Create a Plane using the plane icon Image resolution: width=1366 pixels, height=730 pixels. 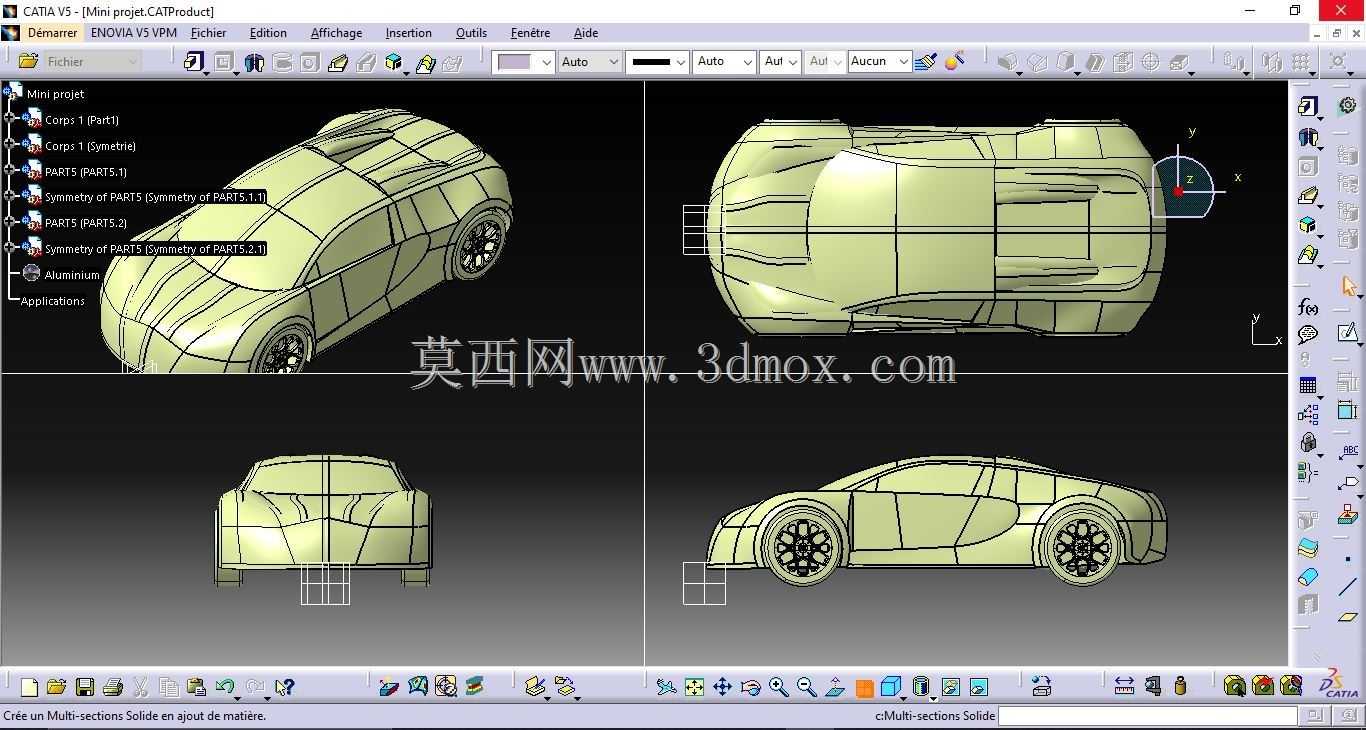[x=1348, y=617]
